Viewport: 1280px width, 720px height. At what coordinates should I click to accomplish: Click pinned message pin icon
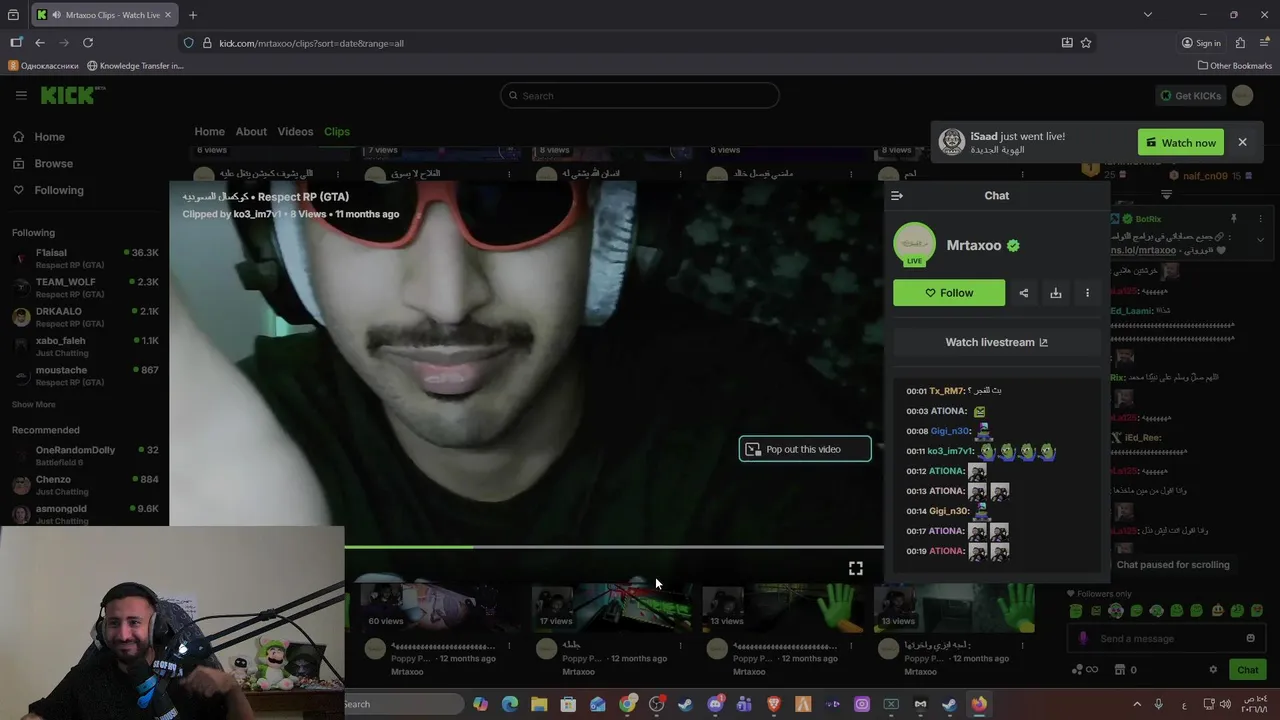tap(1233, 219)
